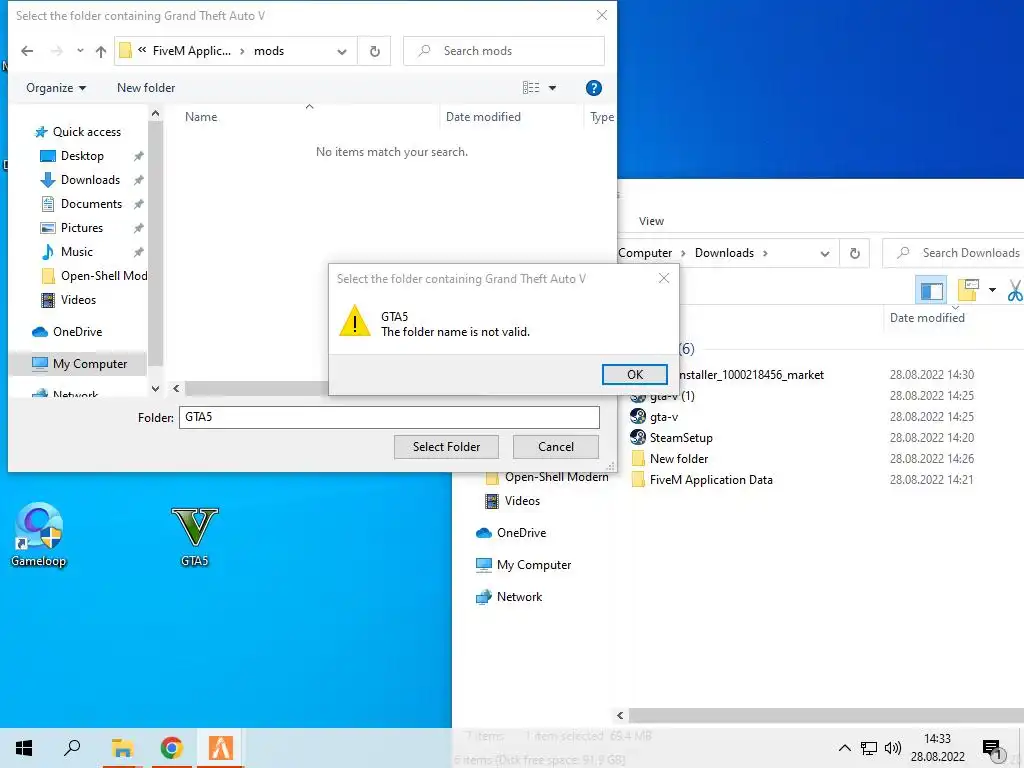Screen dimensions: 1024x768
Task: Open the volume control in tray
Action: tap(892, 748)
